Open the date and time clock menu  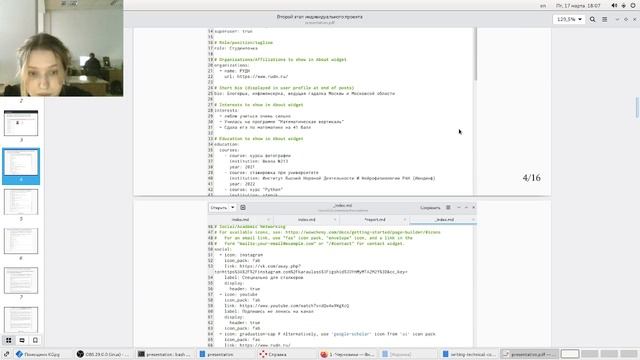pos(578,6)
